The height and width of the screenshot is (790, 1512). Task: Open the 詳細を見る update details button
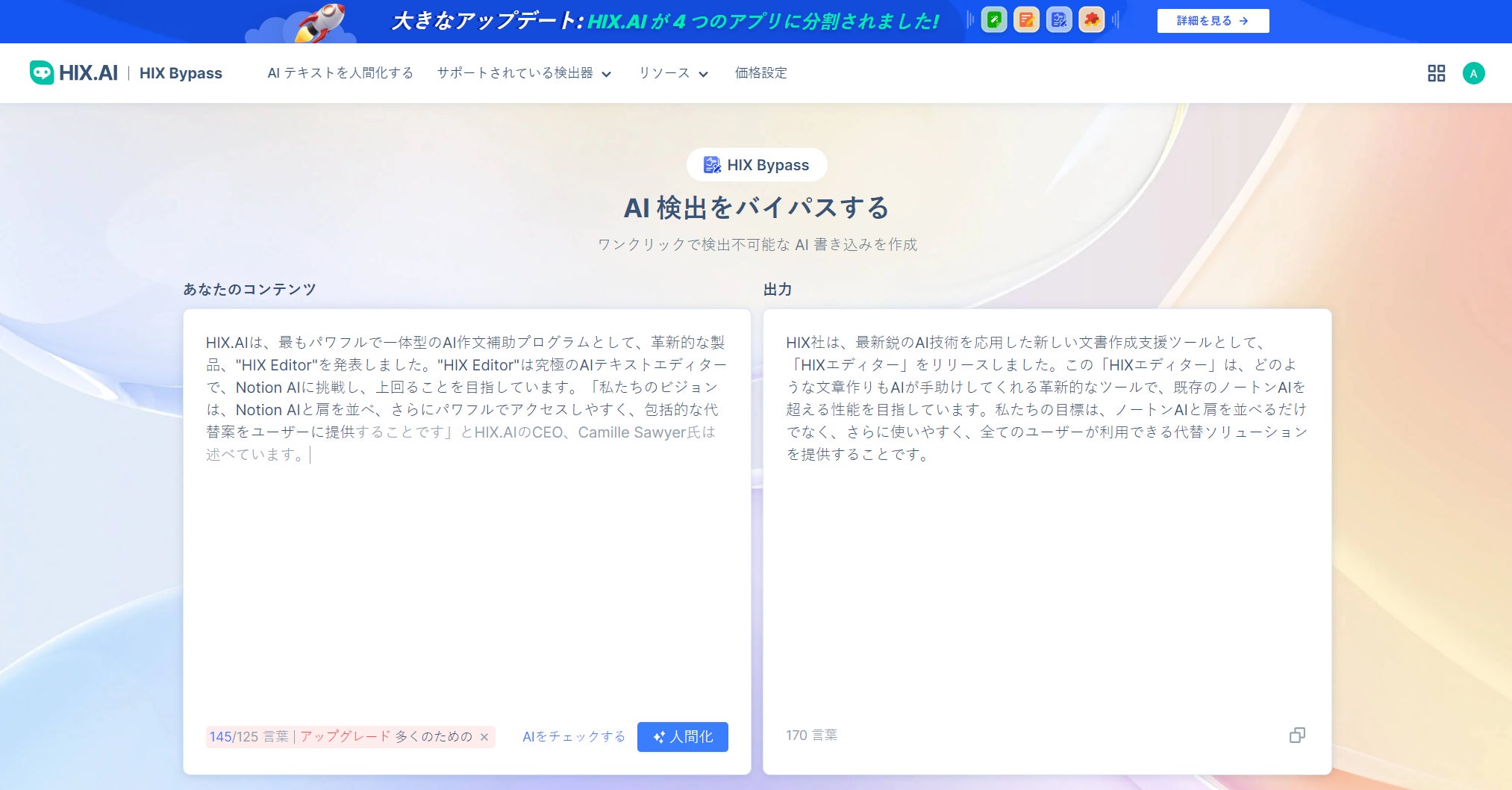(x=1213, y=21)
